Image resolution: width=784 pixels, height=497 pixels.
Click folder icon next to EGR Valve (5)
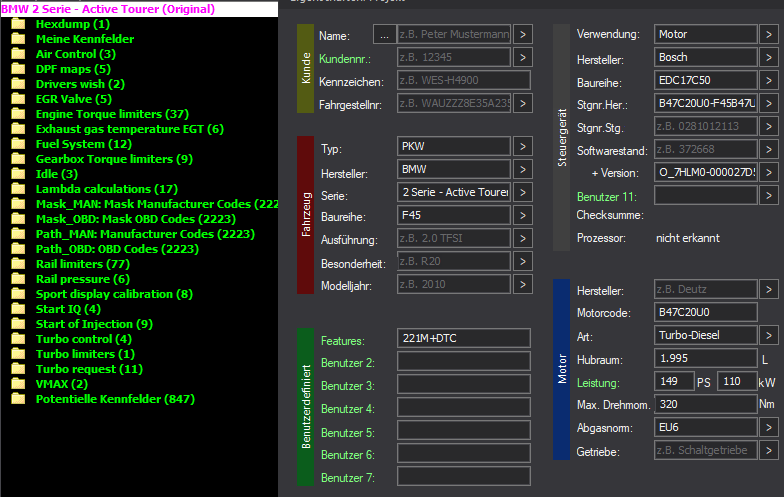(x=18, y=99)
